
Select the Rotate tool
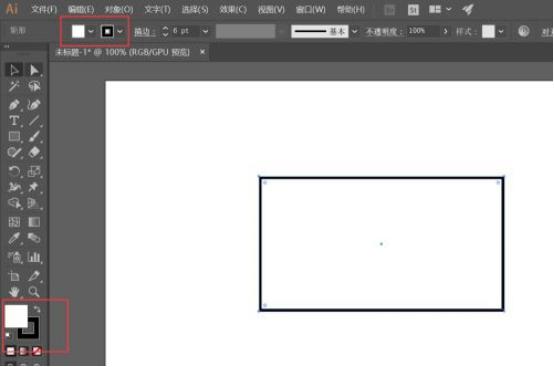coord(14,172)
